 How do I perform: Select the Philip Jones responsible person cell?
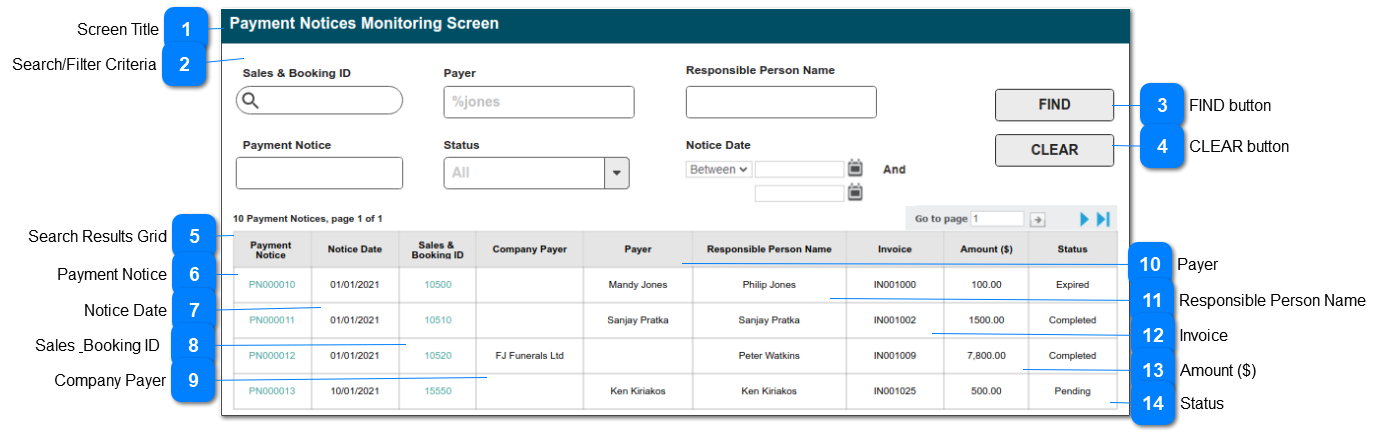(769, 285)
